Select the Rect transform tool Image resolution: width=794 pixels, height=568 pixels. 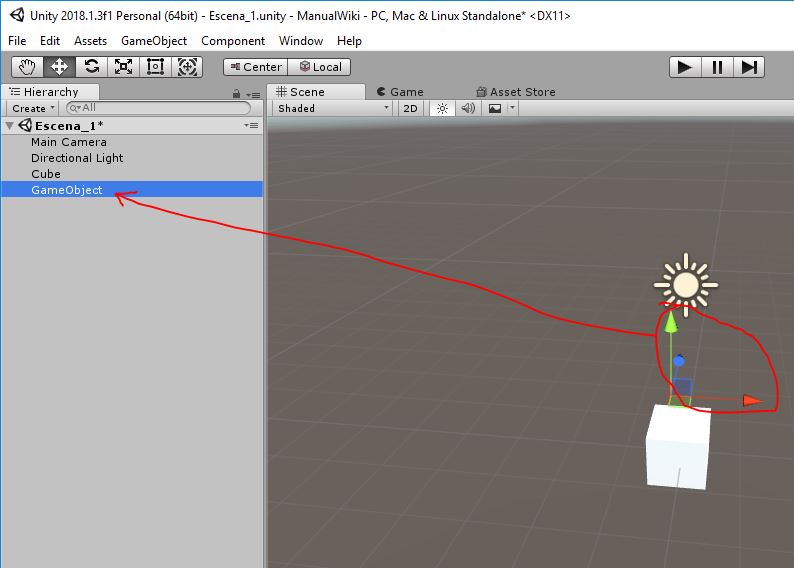pos(155,67)
